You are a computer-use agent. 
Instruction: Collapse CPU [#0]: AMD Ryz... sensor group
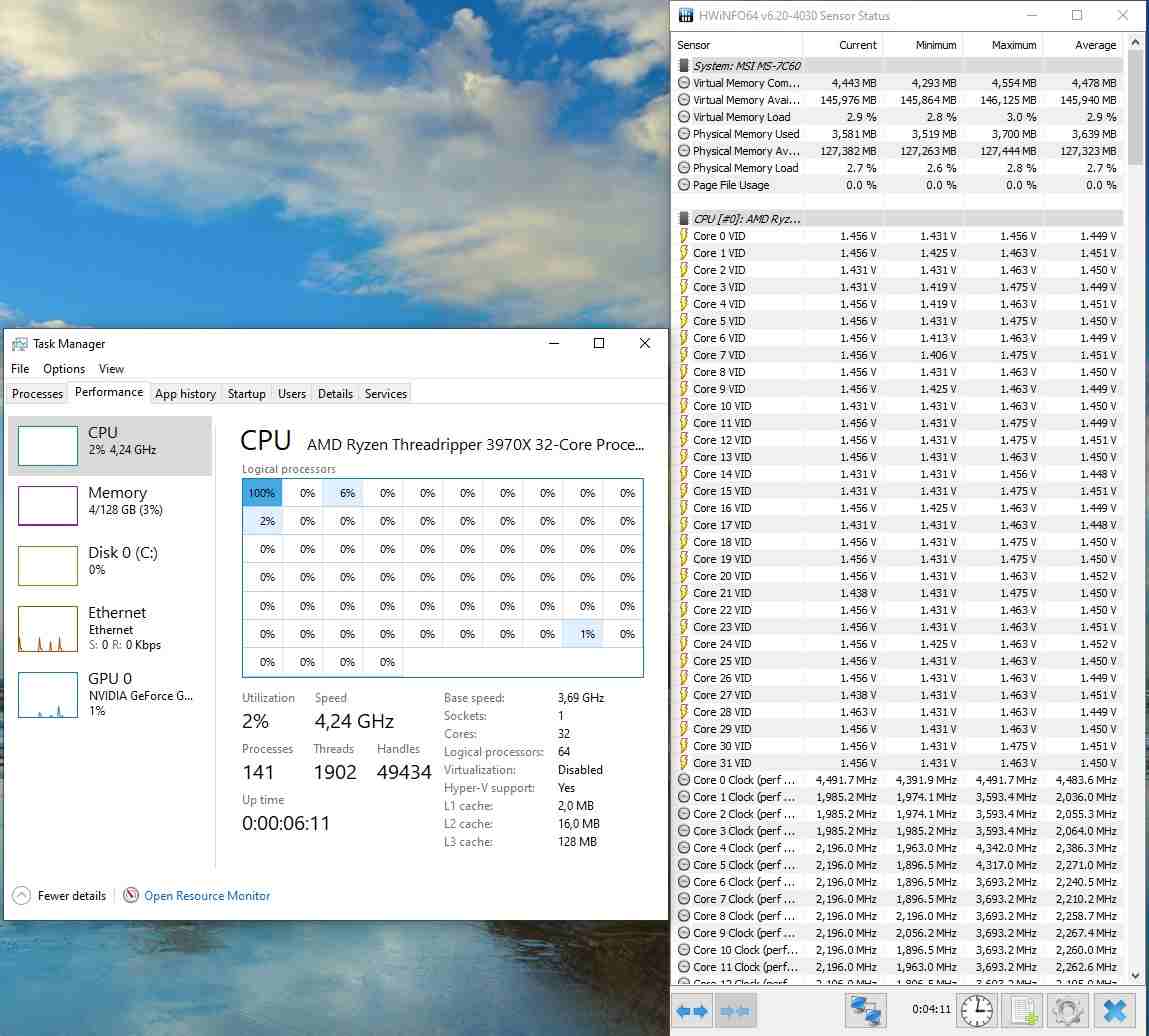tap(898, 218)
